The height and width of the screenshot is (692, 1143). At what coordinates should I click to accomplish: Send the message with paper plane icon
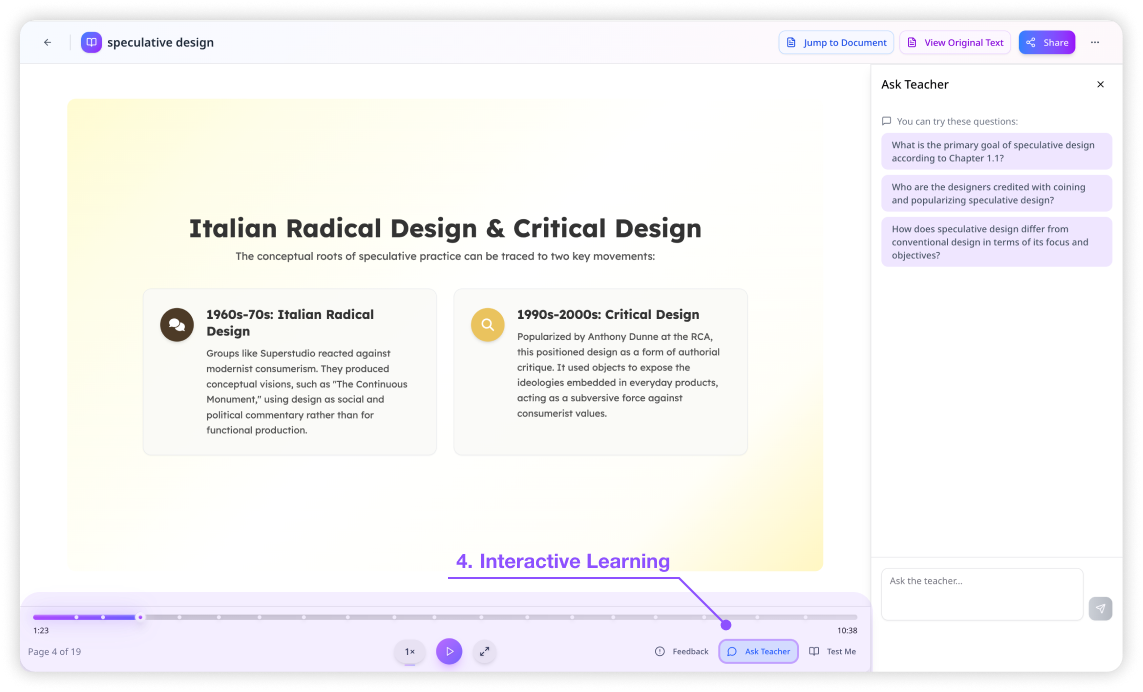[x=1100, y=608]
